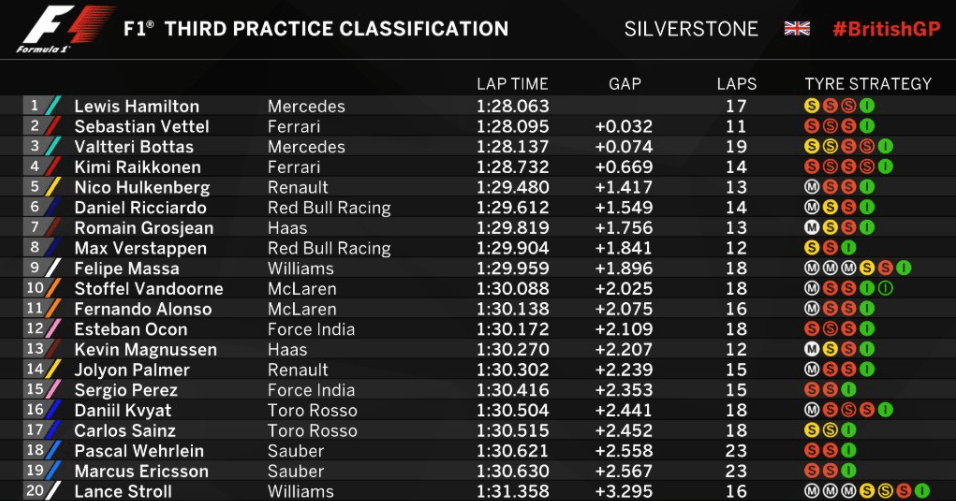
Task: Click Pascal Wehrlein's lap time 1:30.621
Action: 512,451
